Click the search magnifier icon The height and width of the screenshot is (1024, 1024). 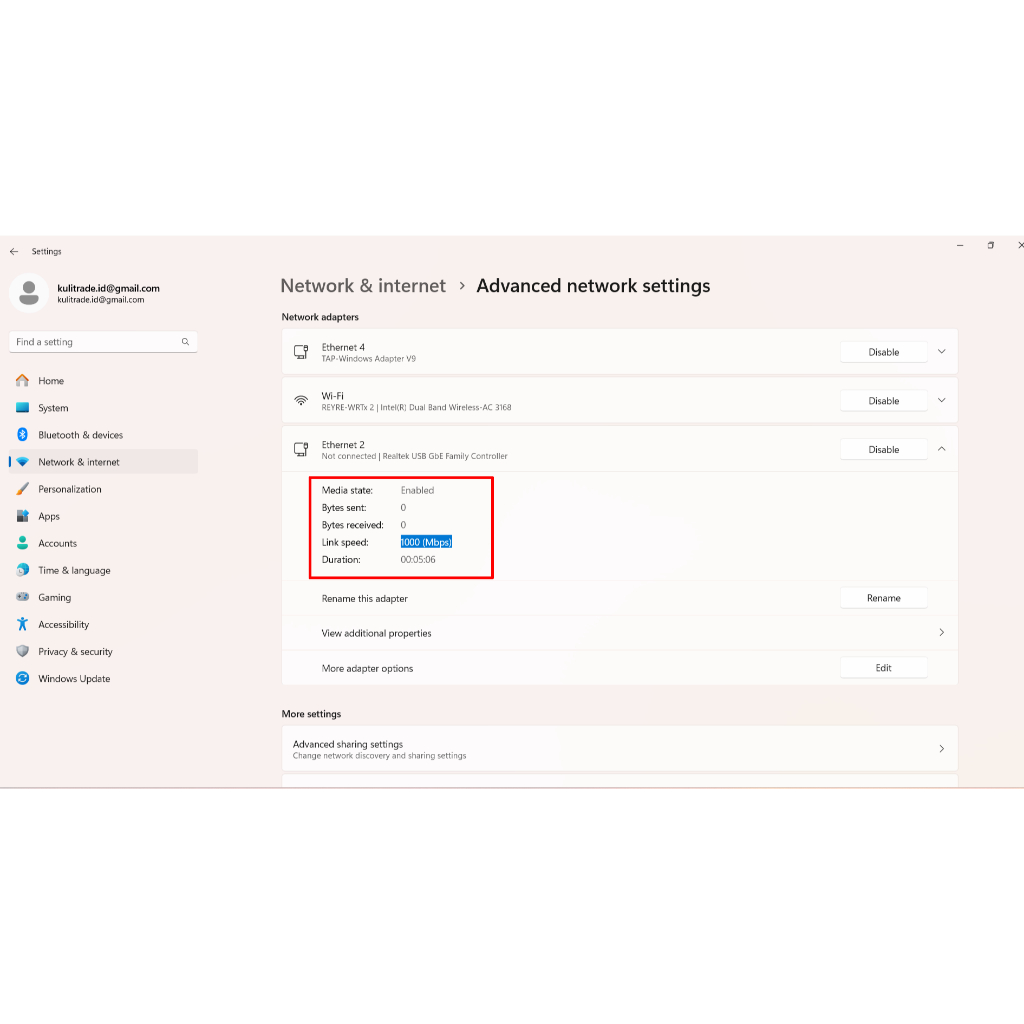[x=185, y=342]
